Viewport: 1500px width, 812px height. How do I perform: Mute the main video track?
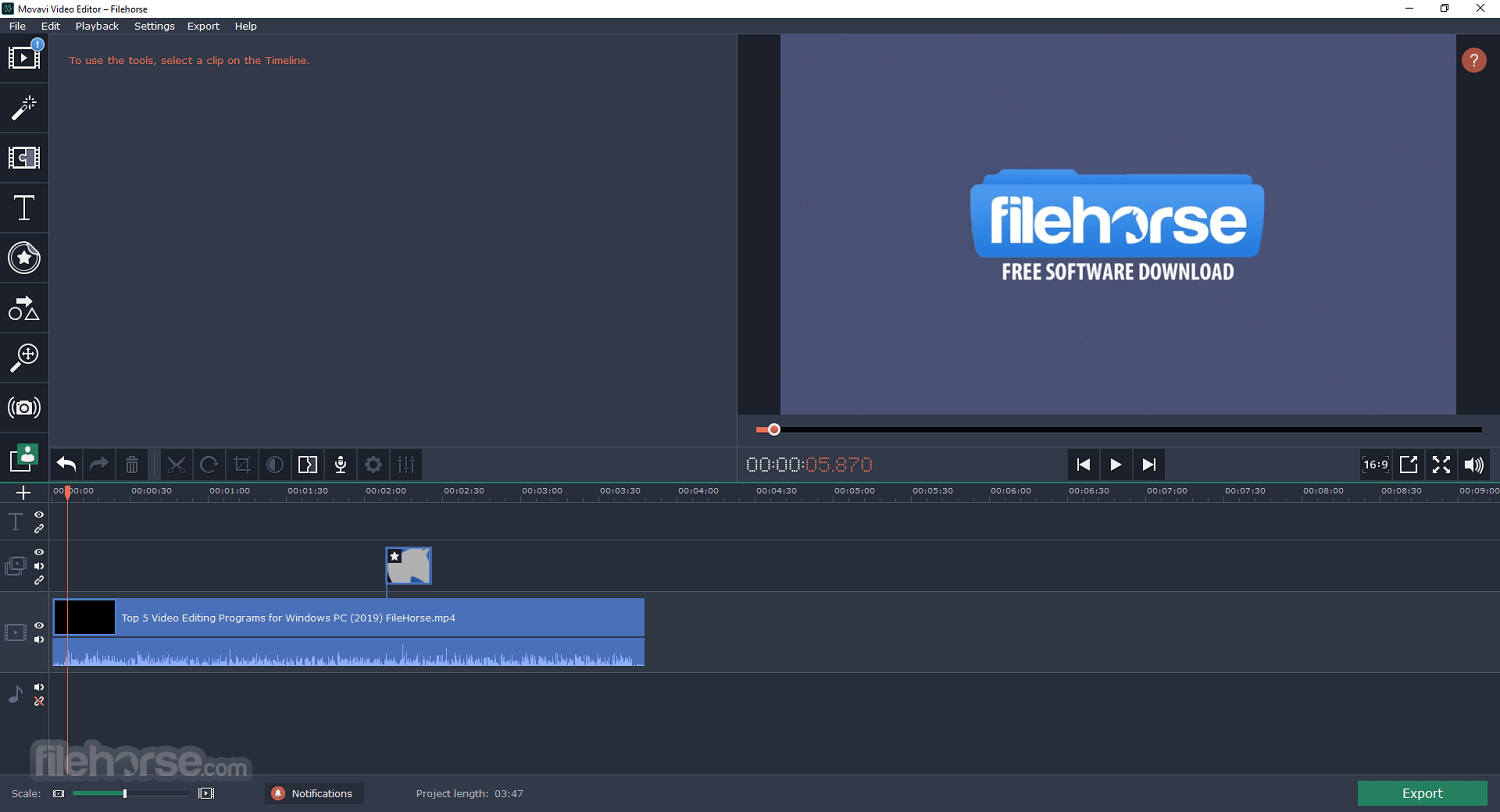39,639
